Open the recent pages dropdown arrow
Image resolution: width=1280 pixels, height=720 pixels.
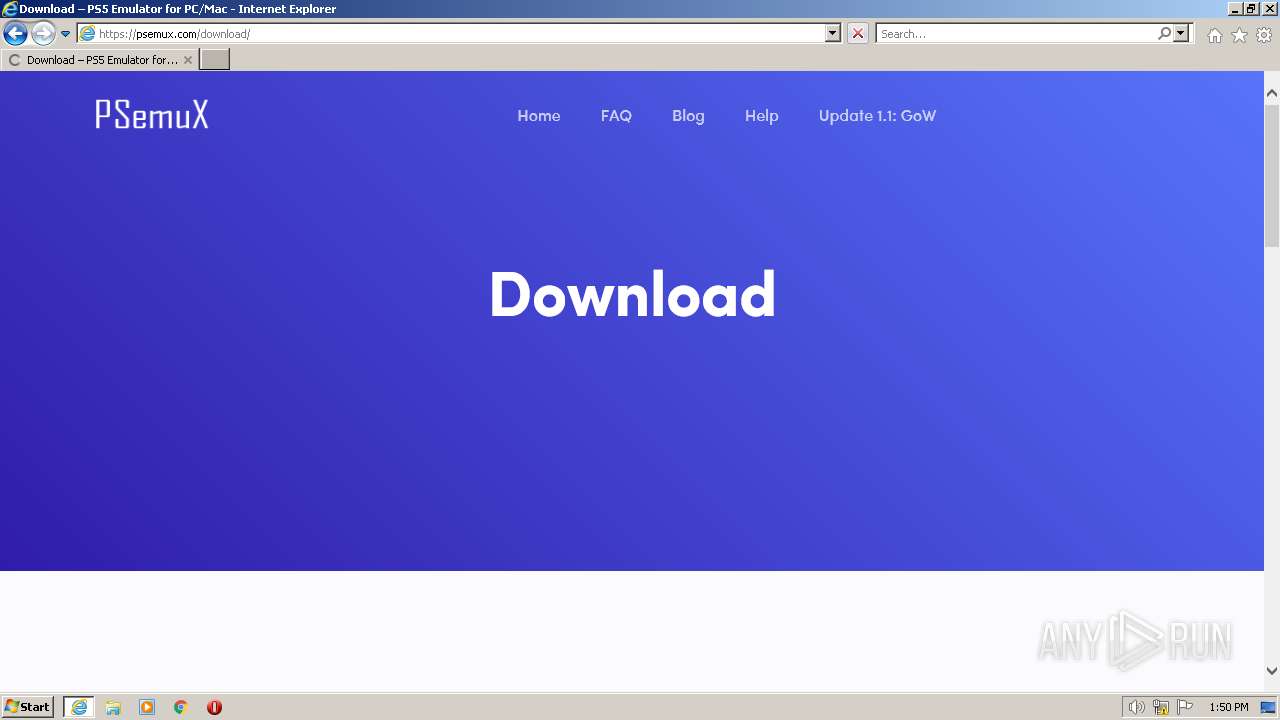pyautogui.click(x=65, y=33)
